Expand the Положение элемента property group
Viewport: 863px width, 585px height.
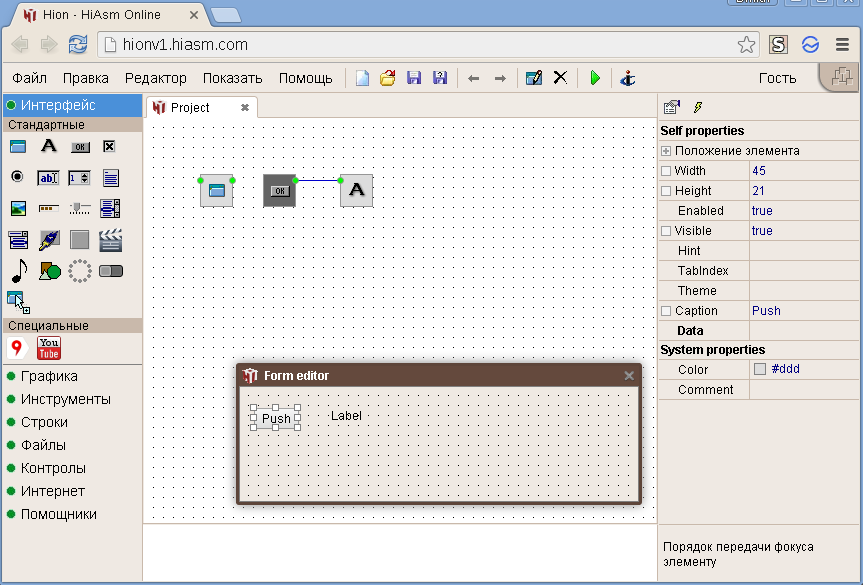click(x=666, y=151)
